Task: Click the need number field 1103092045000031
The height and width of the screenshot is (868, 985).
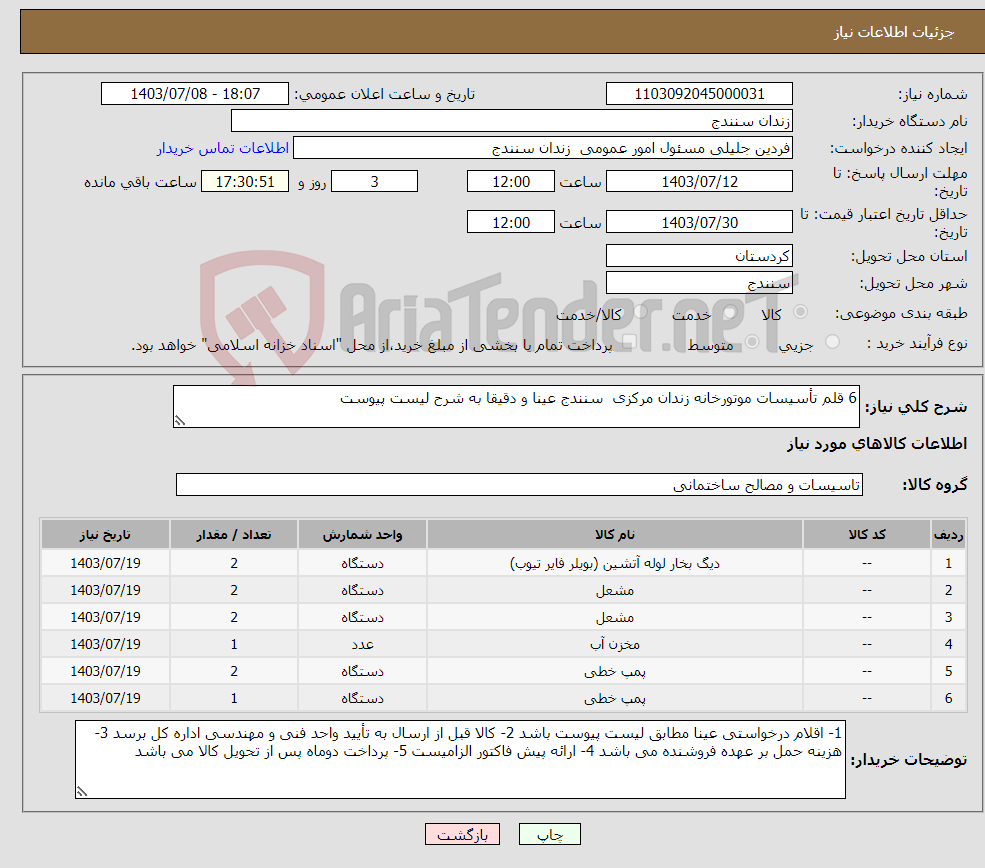Action: coord(699,94)
